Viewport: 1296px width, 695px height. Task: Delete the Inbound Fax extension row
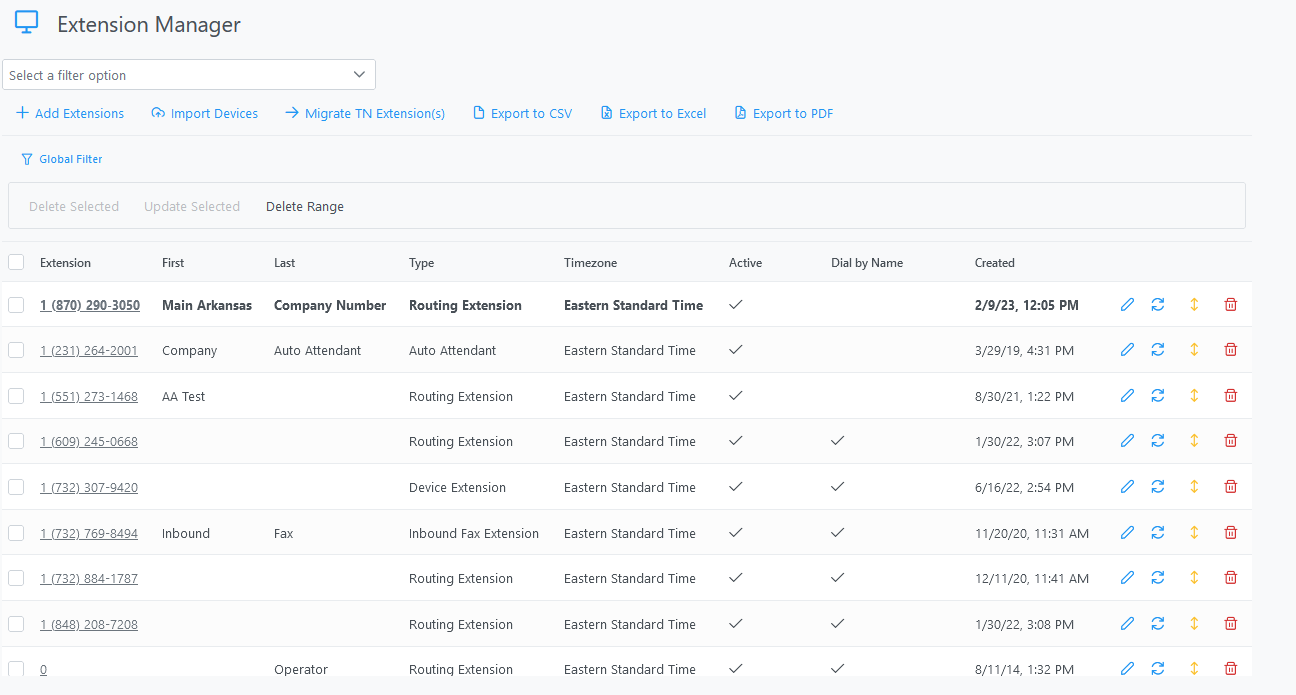pyautogui.click(x=1231, y=533)
